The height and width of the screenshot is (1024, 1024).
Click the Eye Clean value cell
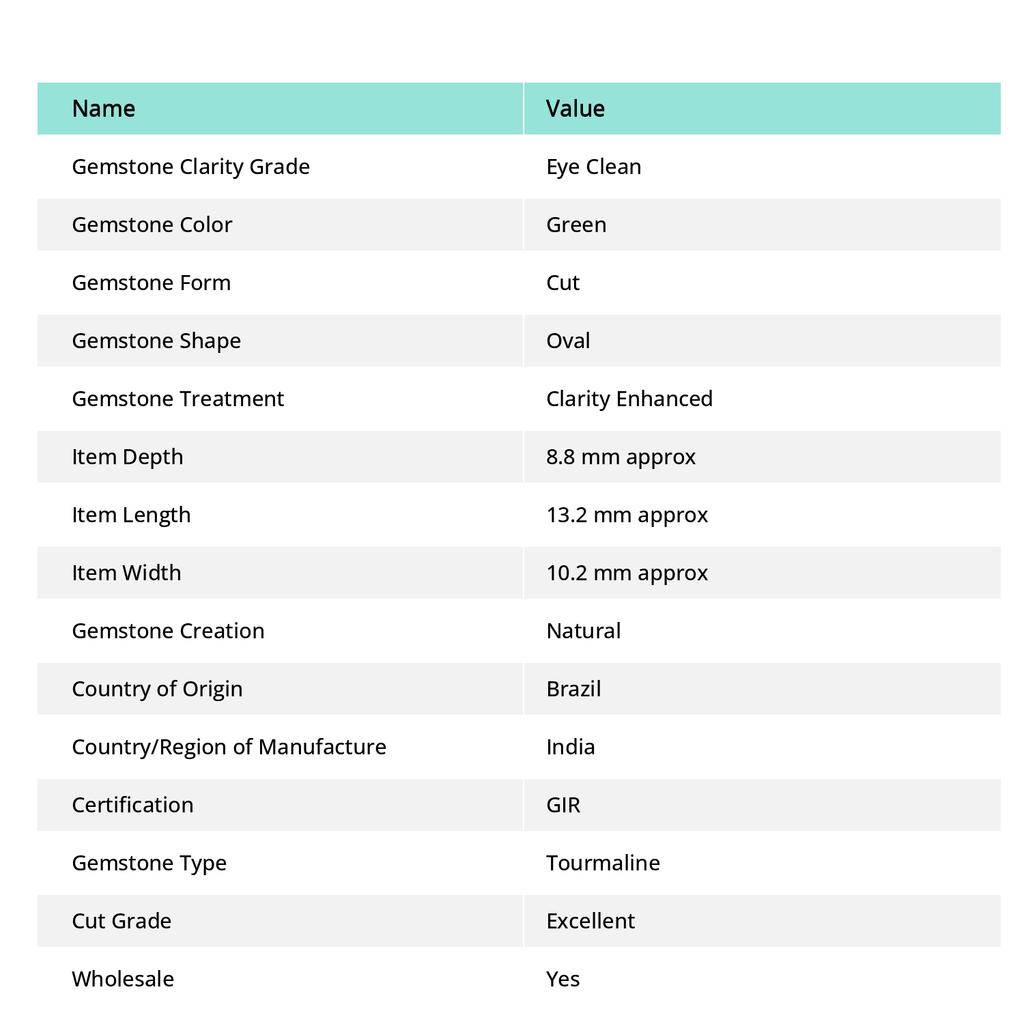coord(593,167)
